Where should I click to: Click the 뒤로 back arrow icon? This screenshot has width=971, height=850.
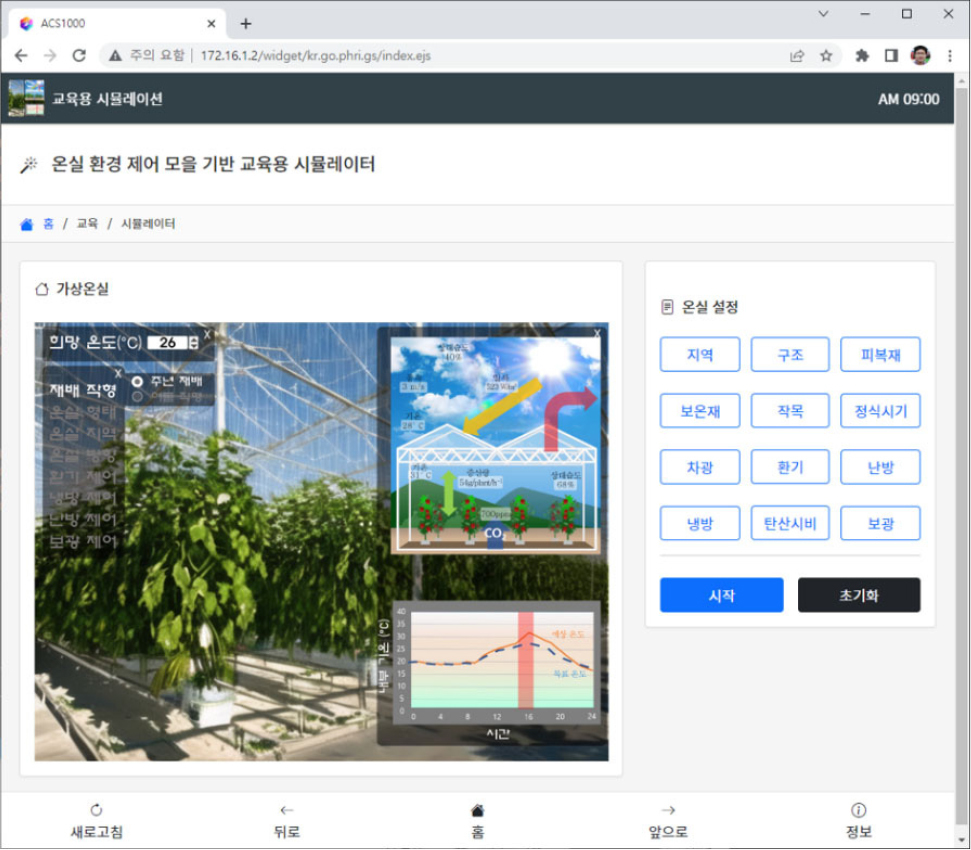[287, 810]
